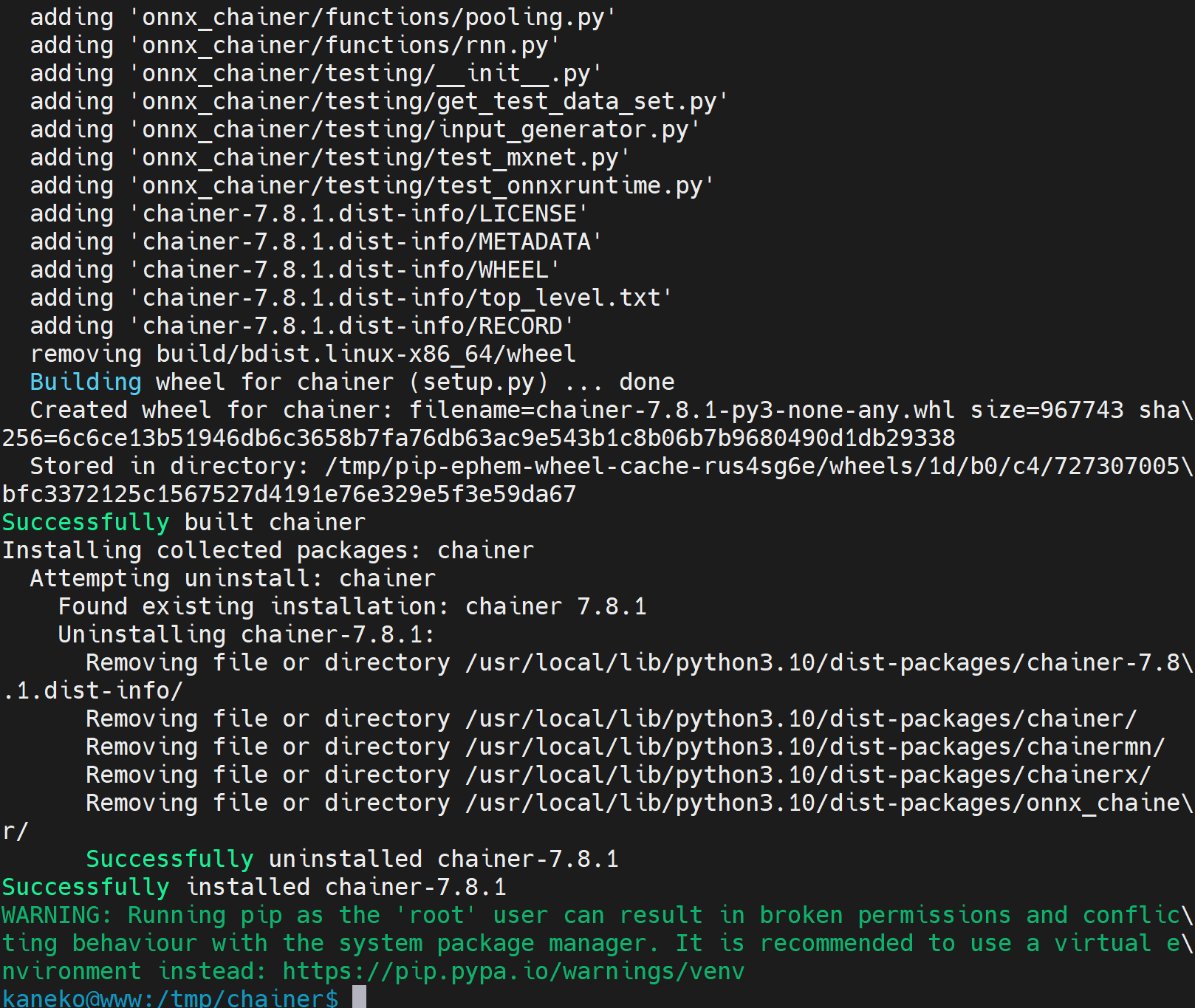Click 'chainer-7.8.1.dist-info/METADATA' line
This screenshot has width=1195, height=1008.
(316, 241)
